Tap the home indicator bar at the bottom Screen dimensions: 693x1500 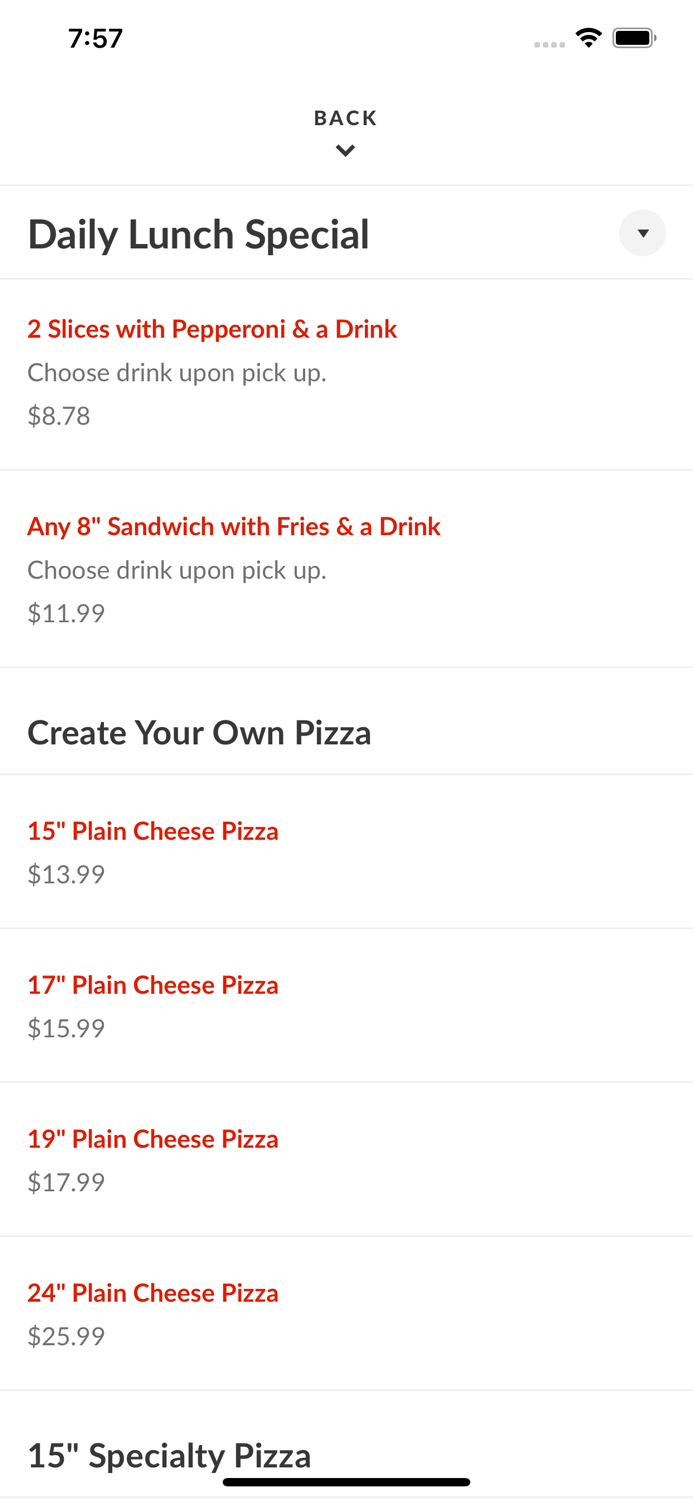point(346,1480)
